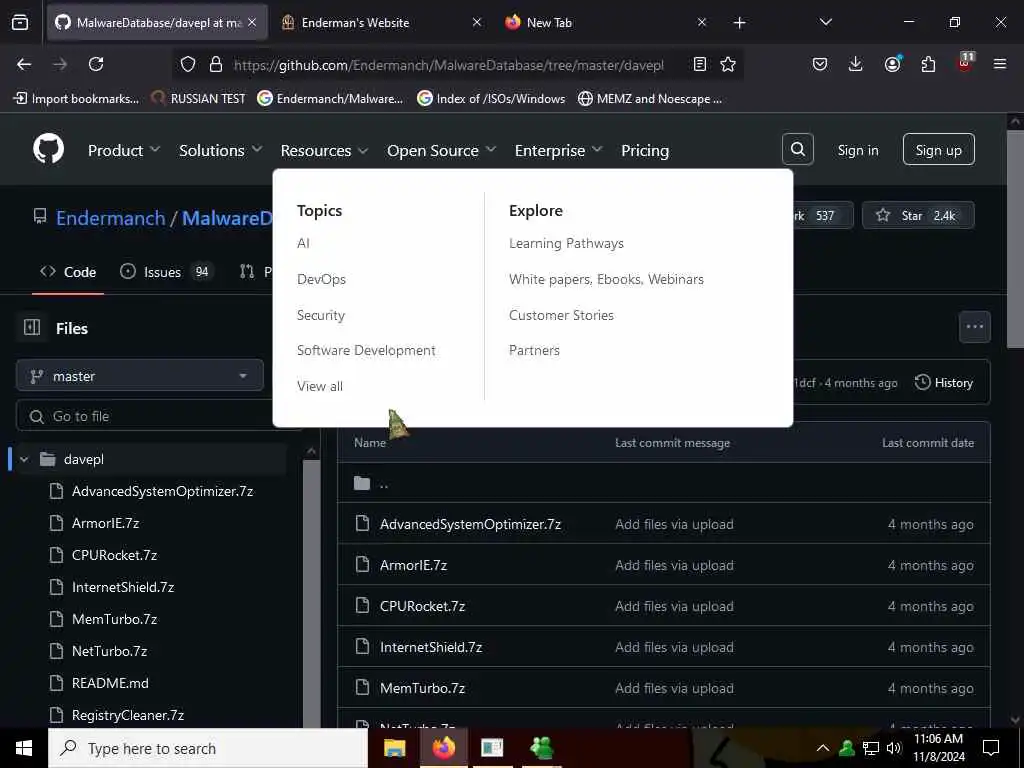Open the Pocket save icon

(x=820, y=64)
